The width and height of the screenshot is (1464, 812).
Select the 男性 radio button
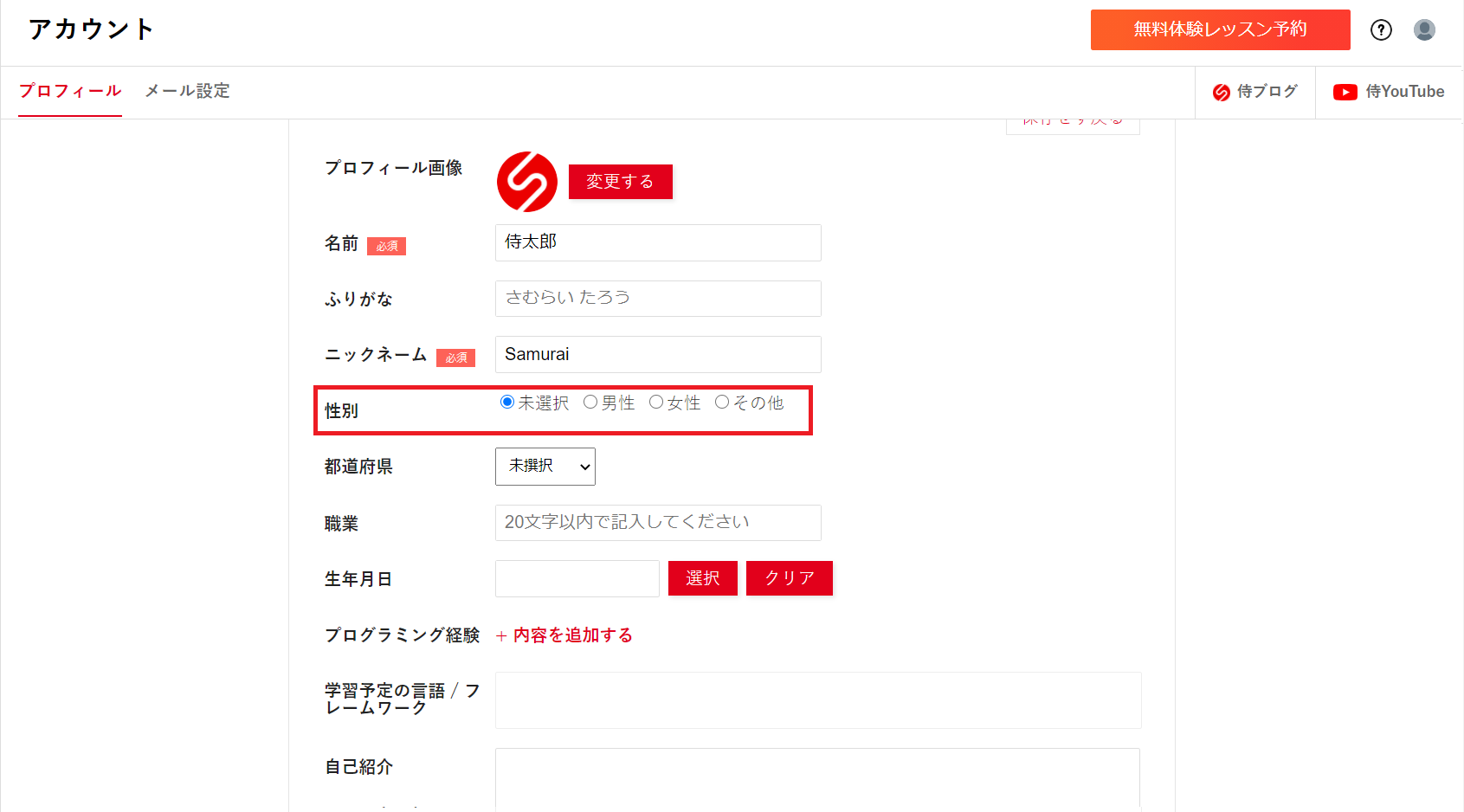click(590, 402)
